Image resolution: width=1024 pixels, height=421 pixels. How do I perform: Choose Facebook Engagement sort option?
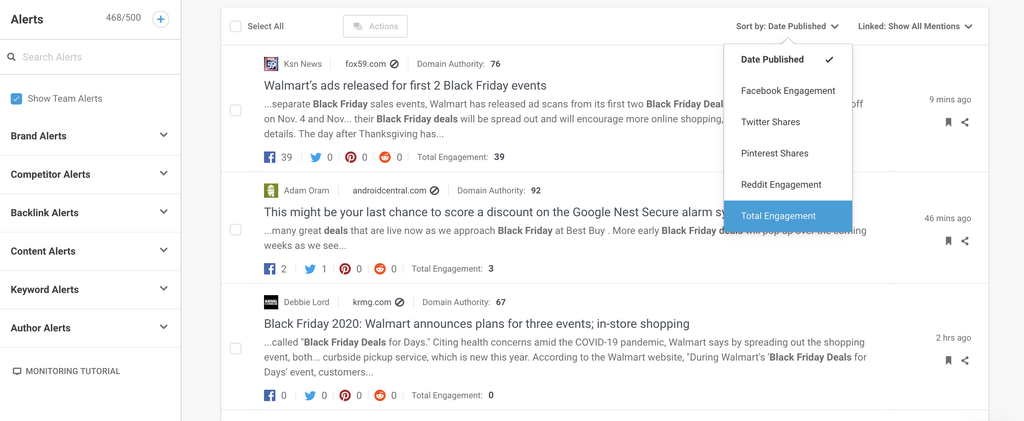click(787, 91)
